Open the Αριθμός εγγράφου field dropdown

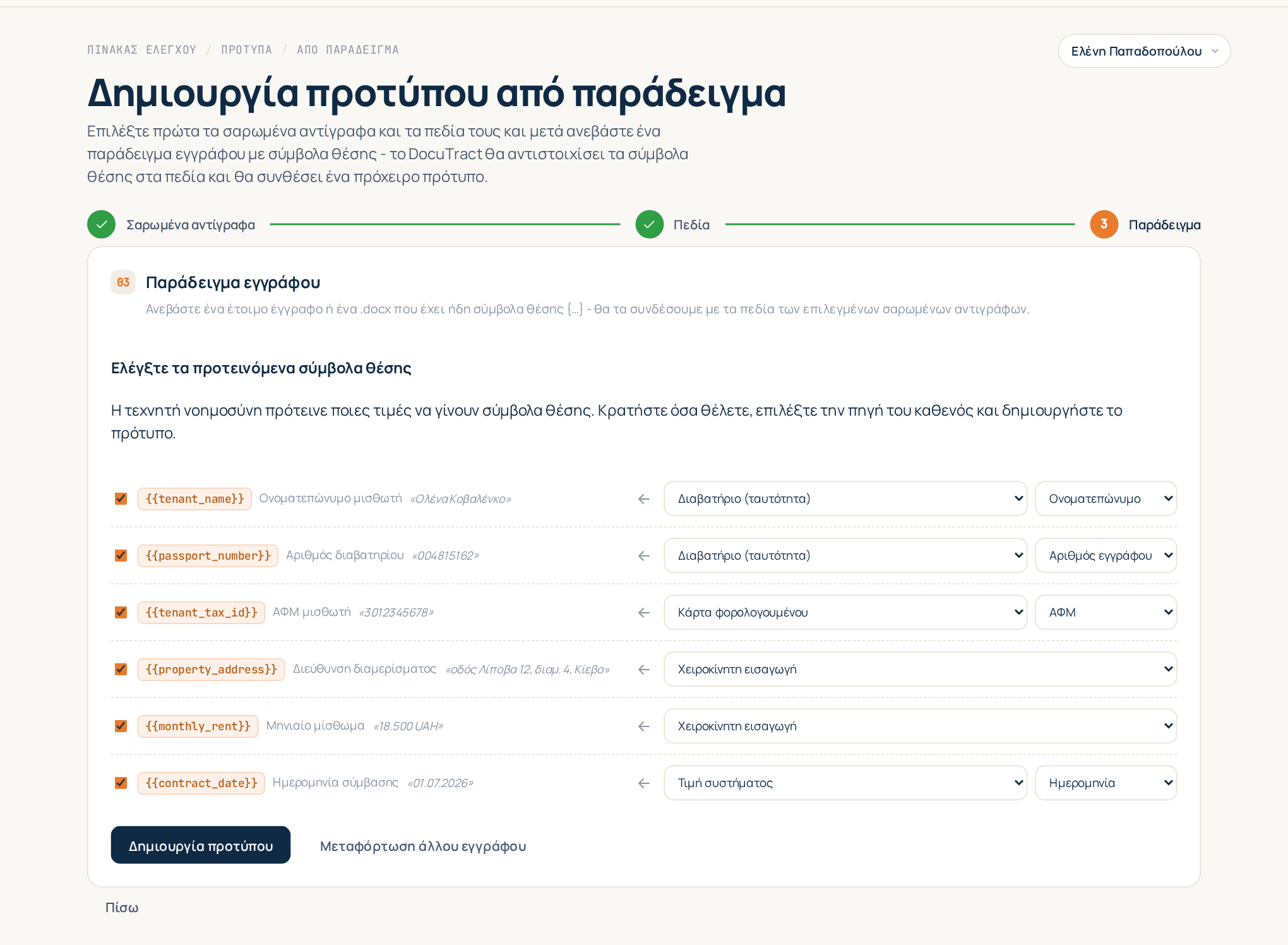click(1106, 556)
